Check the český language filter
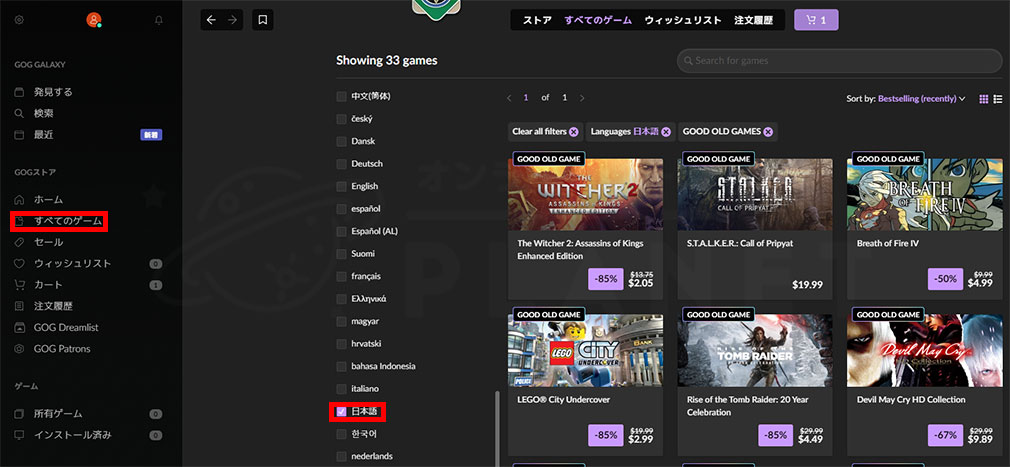Screen dimensions: 1010x467 pos(341,119)
